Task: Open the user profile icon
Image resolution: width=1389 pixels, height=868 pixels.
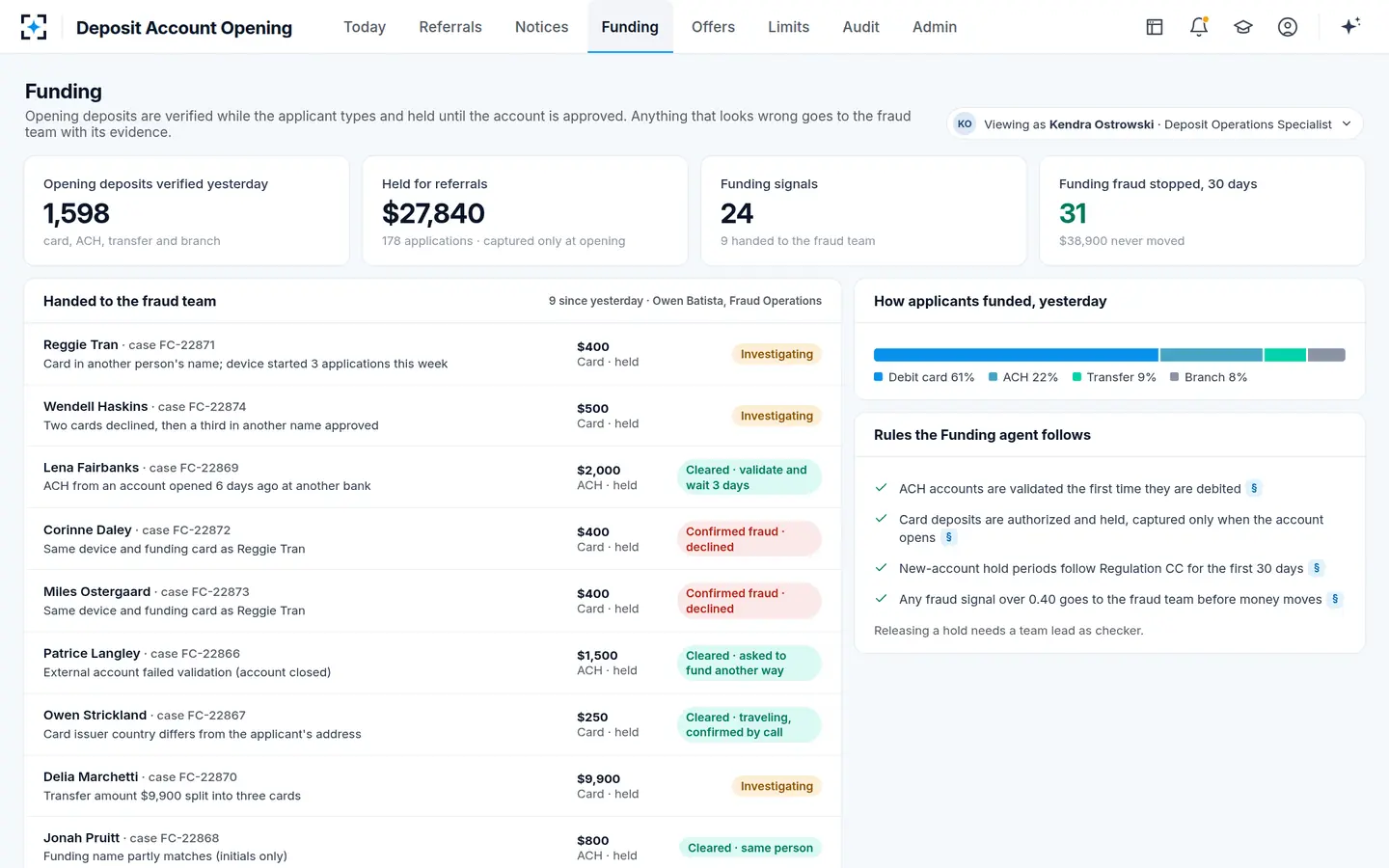Action: pos(1288,27)
